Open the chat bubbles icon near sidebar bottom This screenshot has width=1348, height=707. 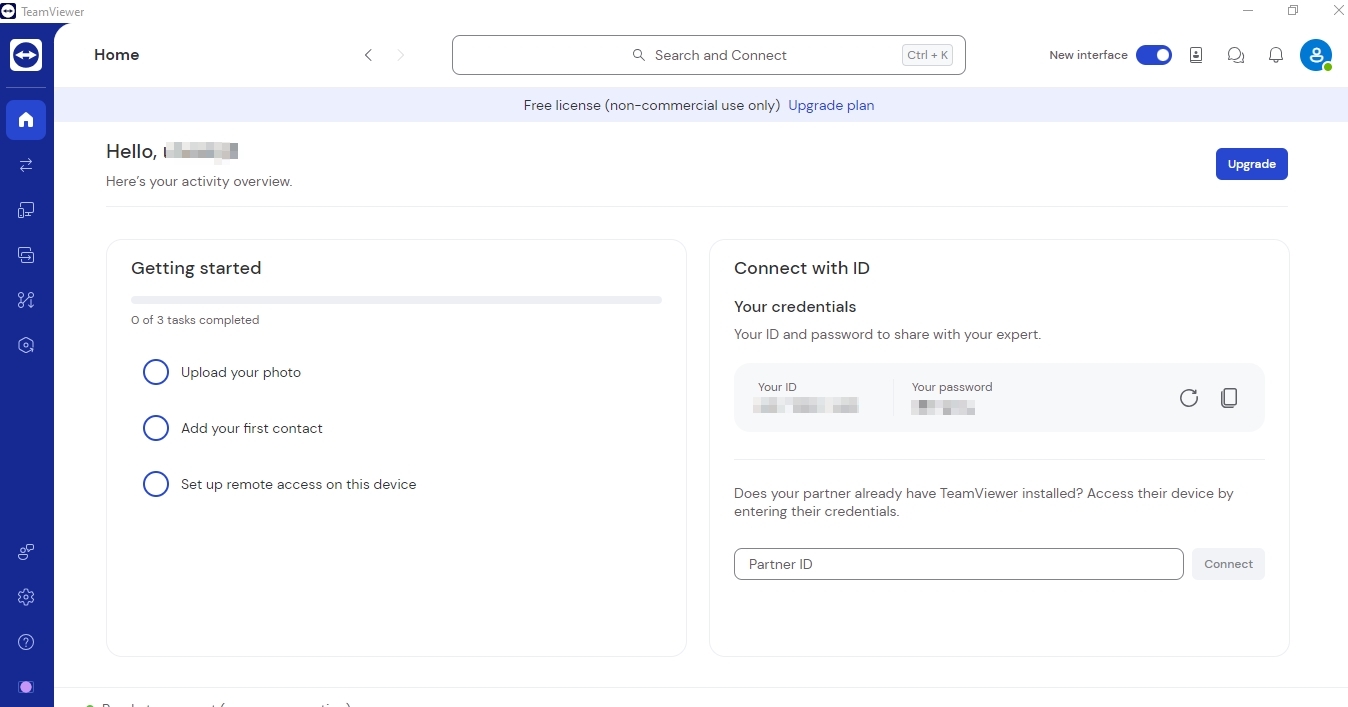(26, 552)
